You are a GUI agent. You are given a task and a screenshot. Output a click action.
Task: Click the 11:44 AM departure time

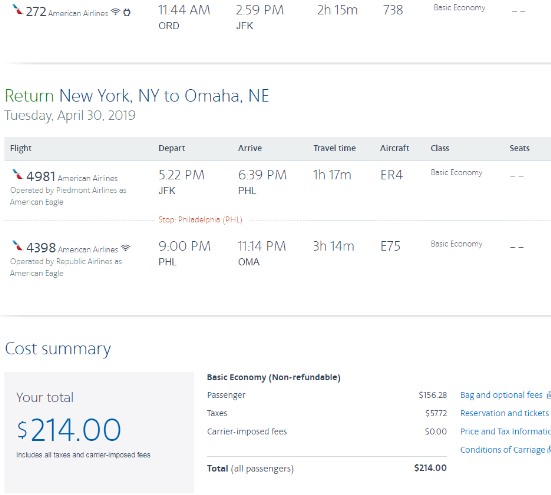tap(184, 10)
